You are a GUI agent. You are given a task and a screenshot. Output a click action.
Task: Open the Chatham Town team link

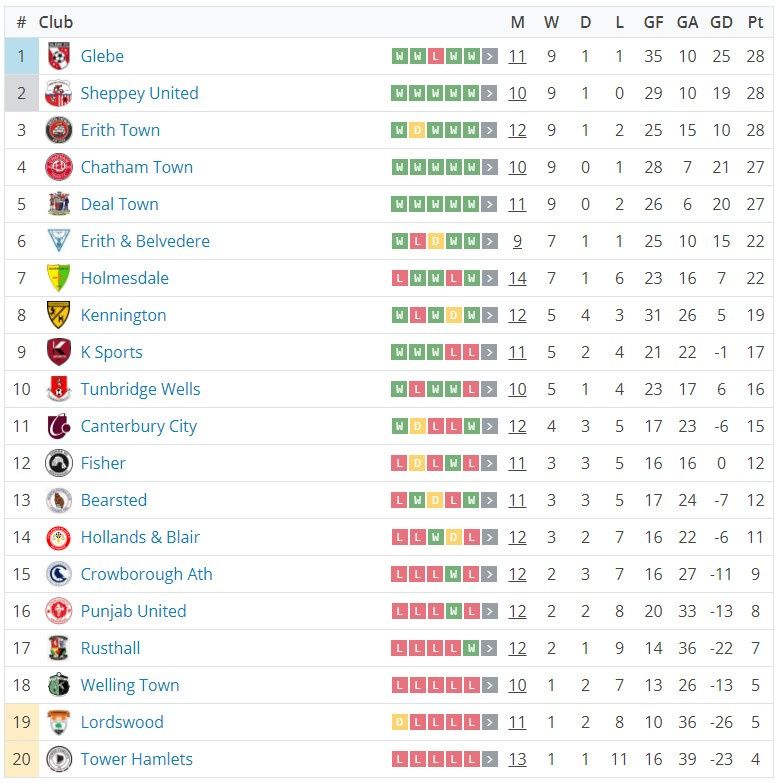[x=136, y=167]
